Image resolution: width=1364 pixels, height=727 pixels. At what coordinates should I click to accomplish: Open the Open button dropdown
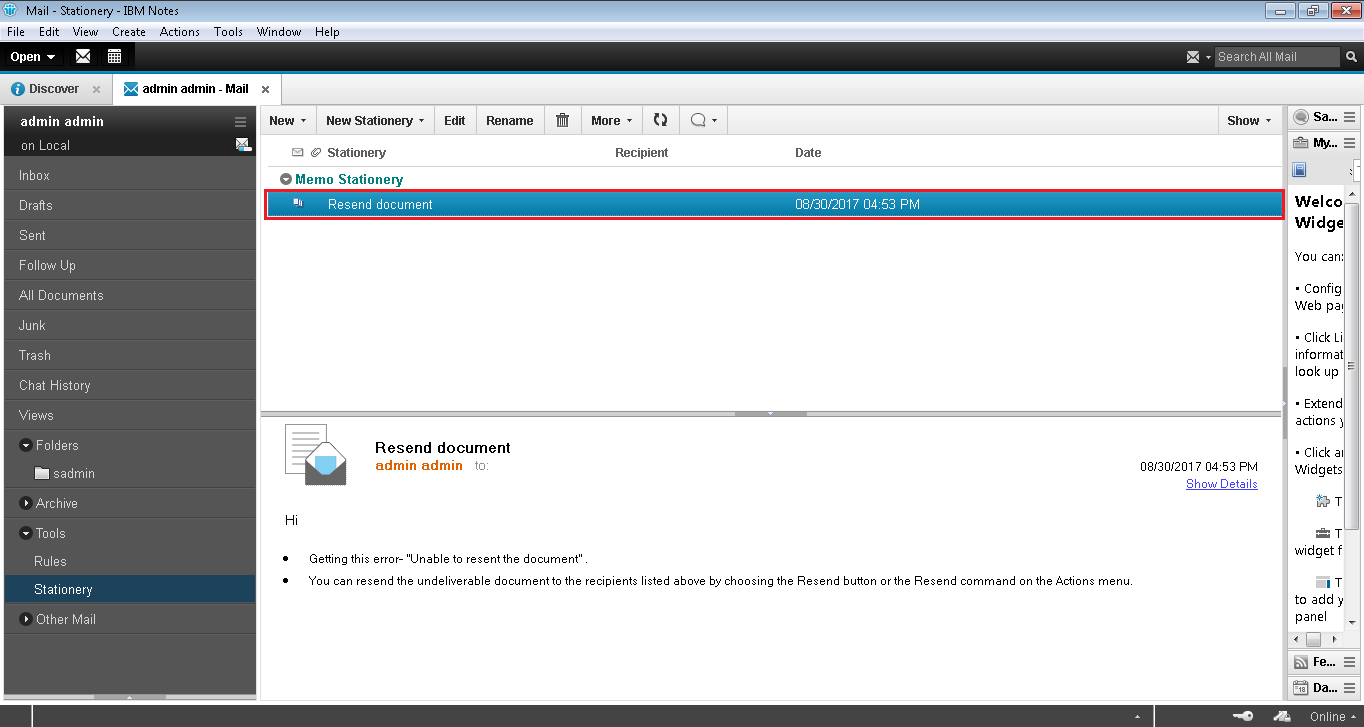point(33,57)
